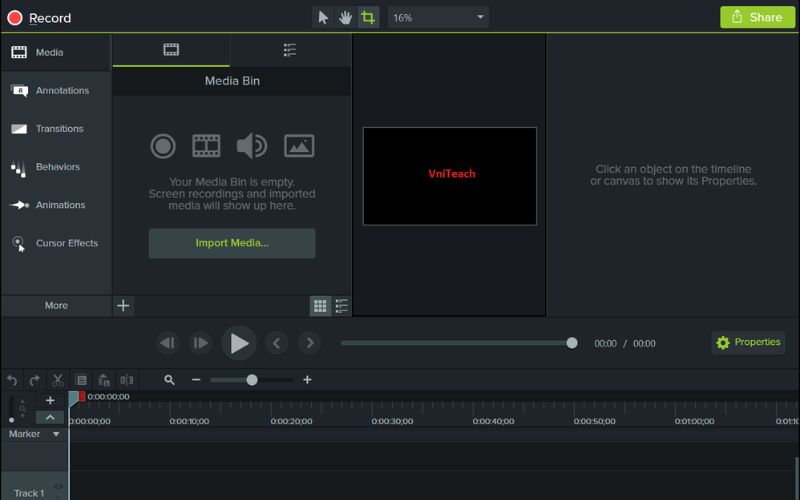The image size is (800, 500).
Task: Open the 16% canvas zoom dropdown
Action: (x=438, y=18)
